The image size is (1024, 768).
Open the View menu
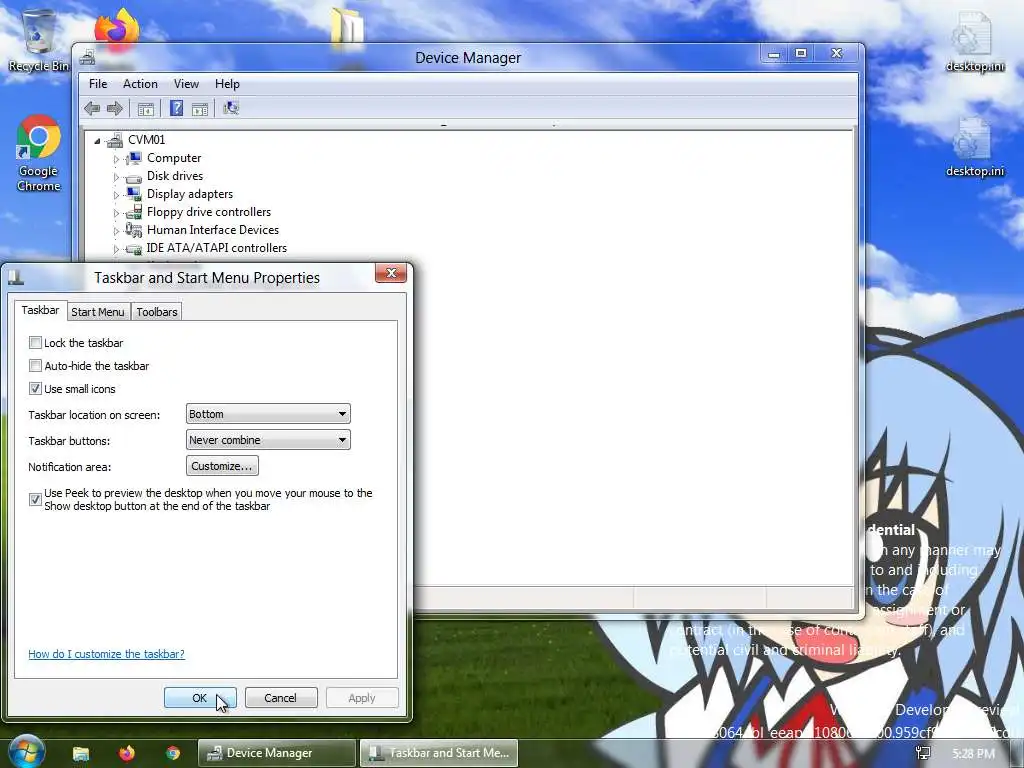click(186, 84)
